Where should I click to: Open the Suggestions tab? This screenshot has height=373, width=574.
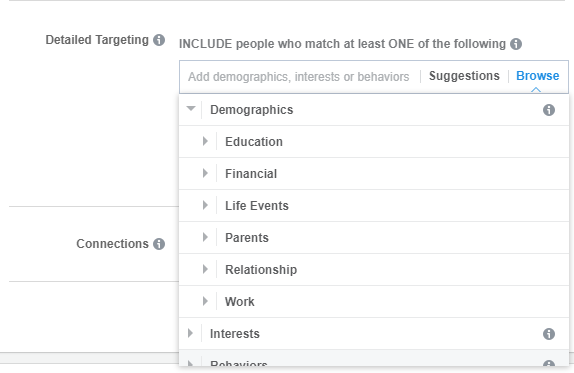464,76
